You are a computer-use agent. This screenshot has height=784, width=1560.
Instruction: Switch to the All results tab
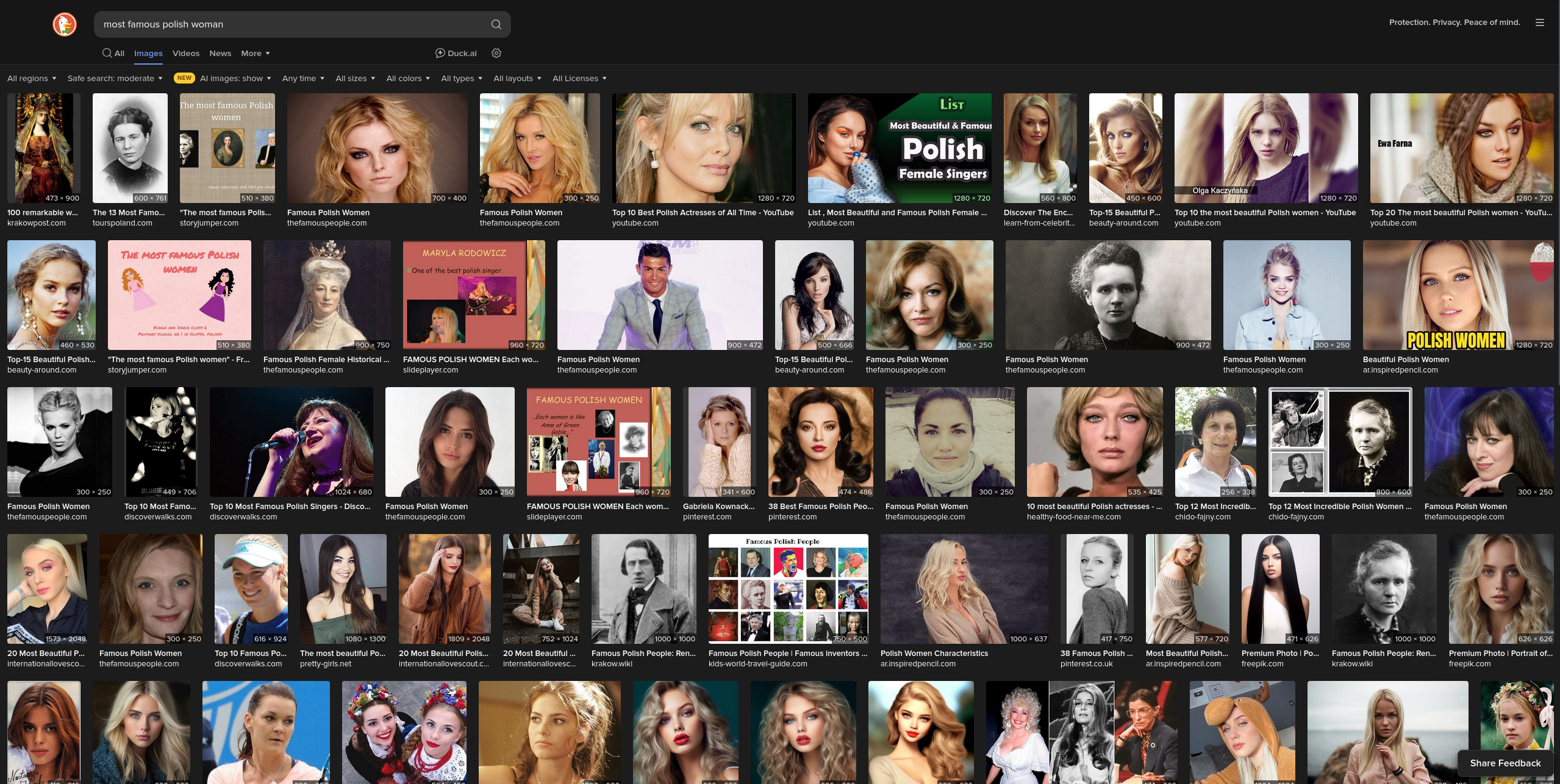[113, 53]
